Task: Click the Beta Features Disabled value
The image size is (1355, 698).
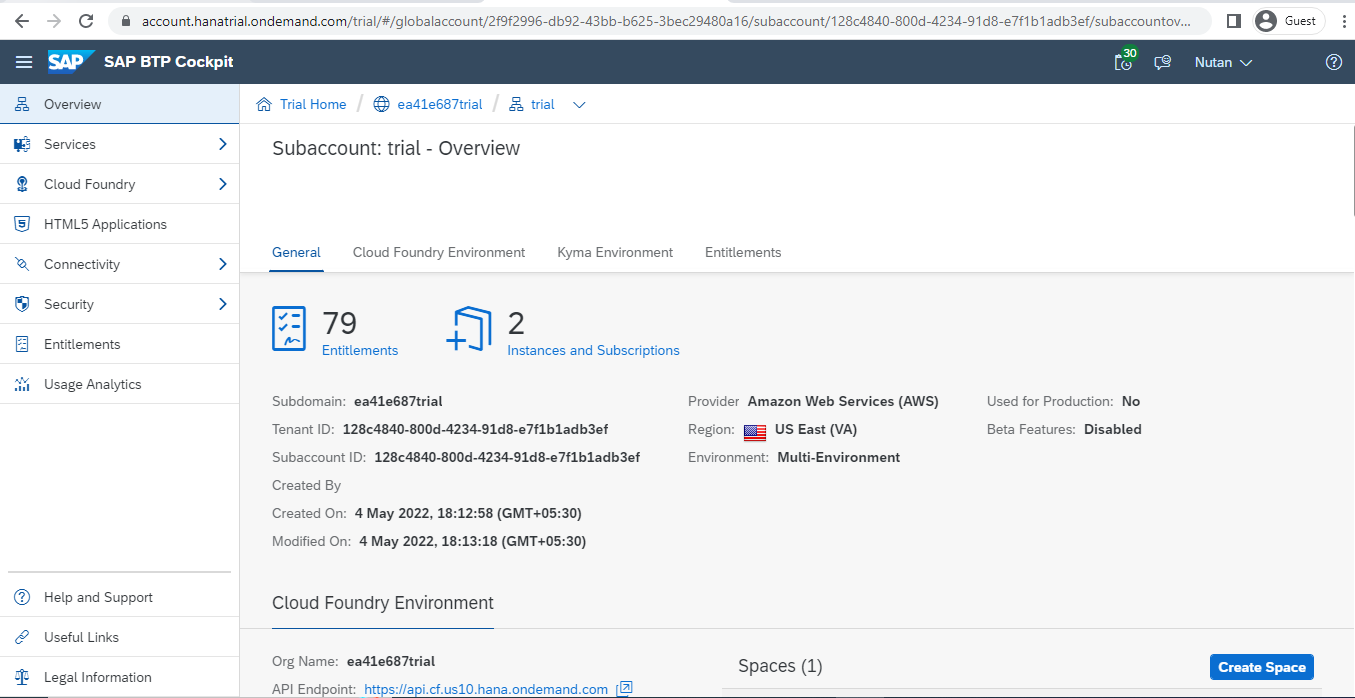Action: pyautogui.click(x=1113, y=429)
